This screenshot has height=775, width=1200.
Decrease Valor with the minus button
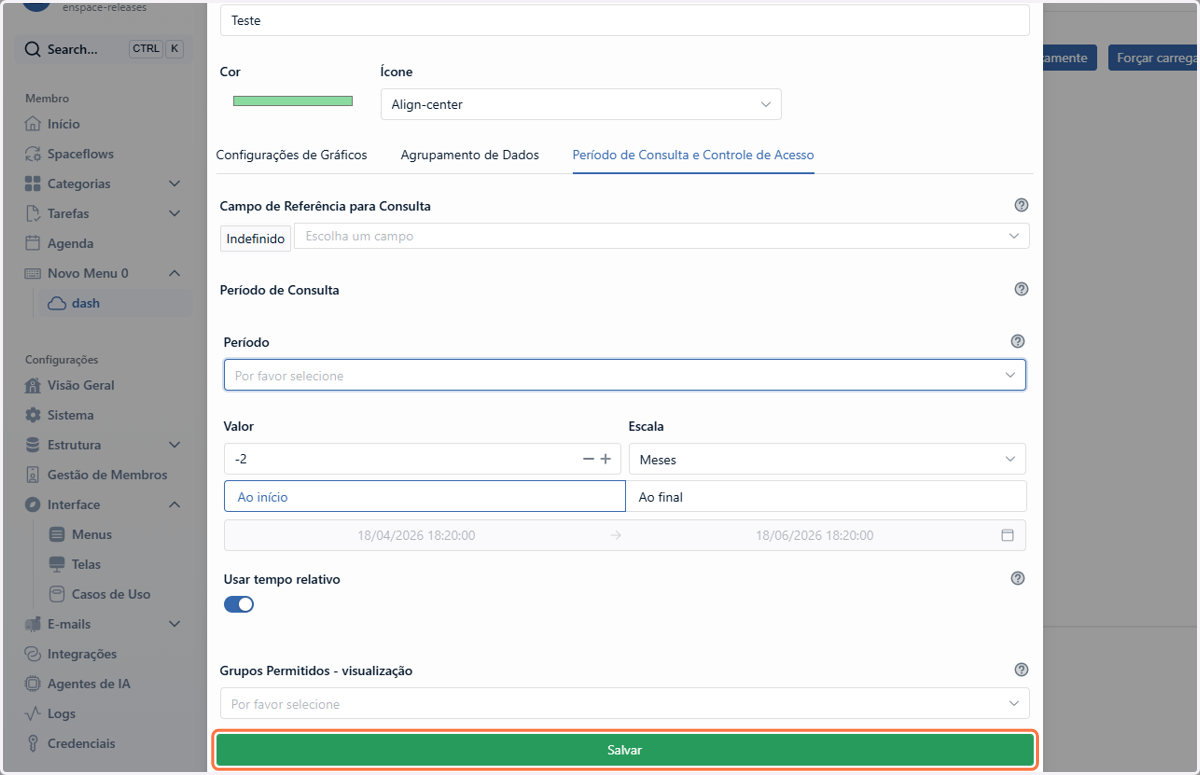[x=588, y=459]
